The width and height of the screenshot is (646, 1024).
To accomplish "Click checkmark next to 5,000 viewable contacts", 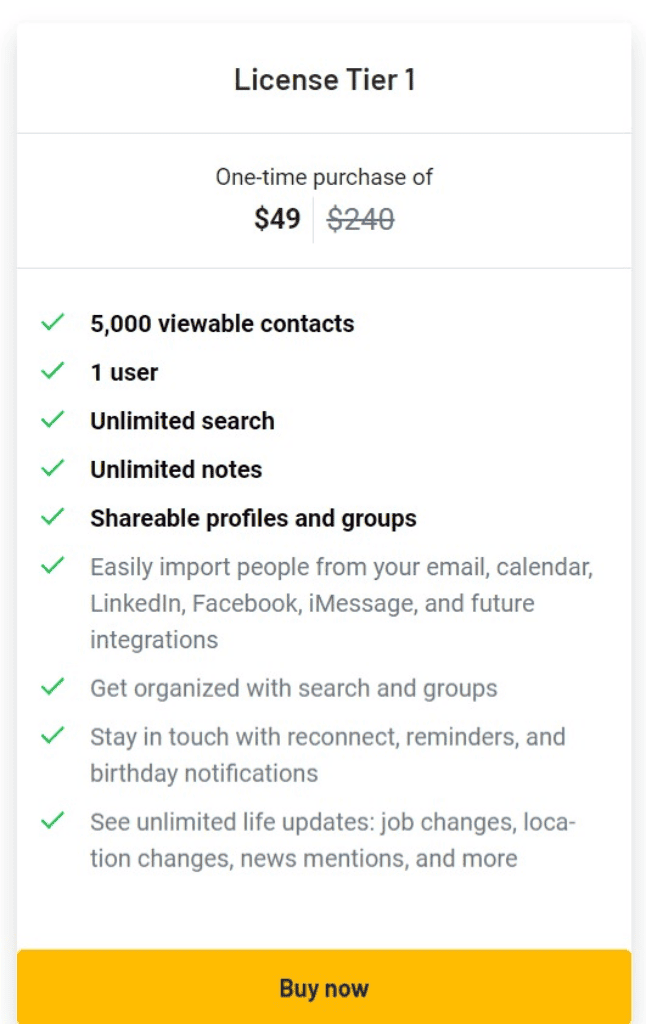I will coord(52,322).
